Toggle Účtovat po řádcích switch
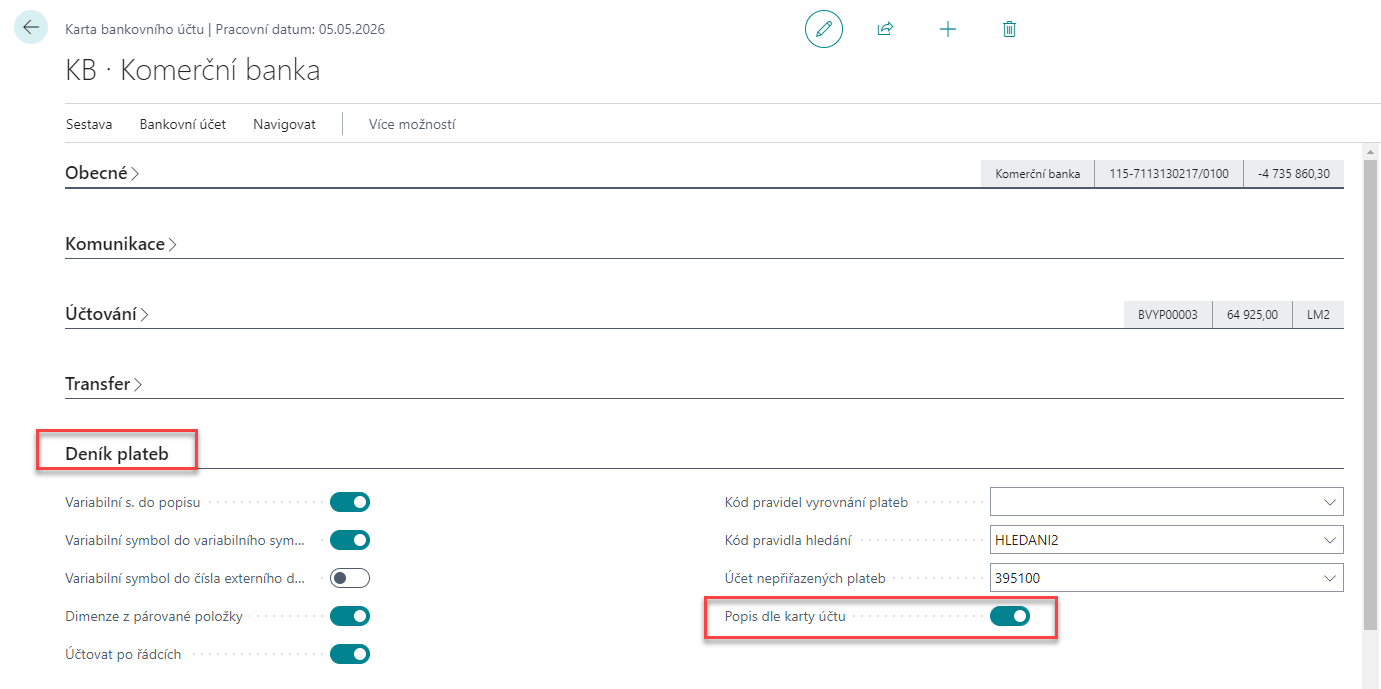1381x689 pixels. click(350, 654)
